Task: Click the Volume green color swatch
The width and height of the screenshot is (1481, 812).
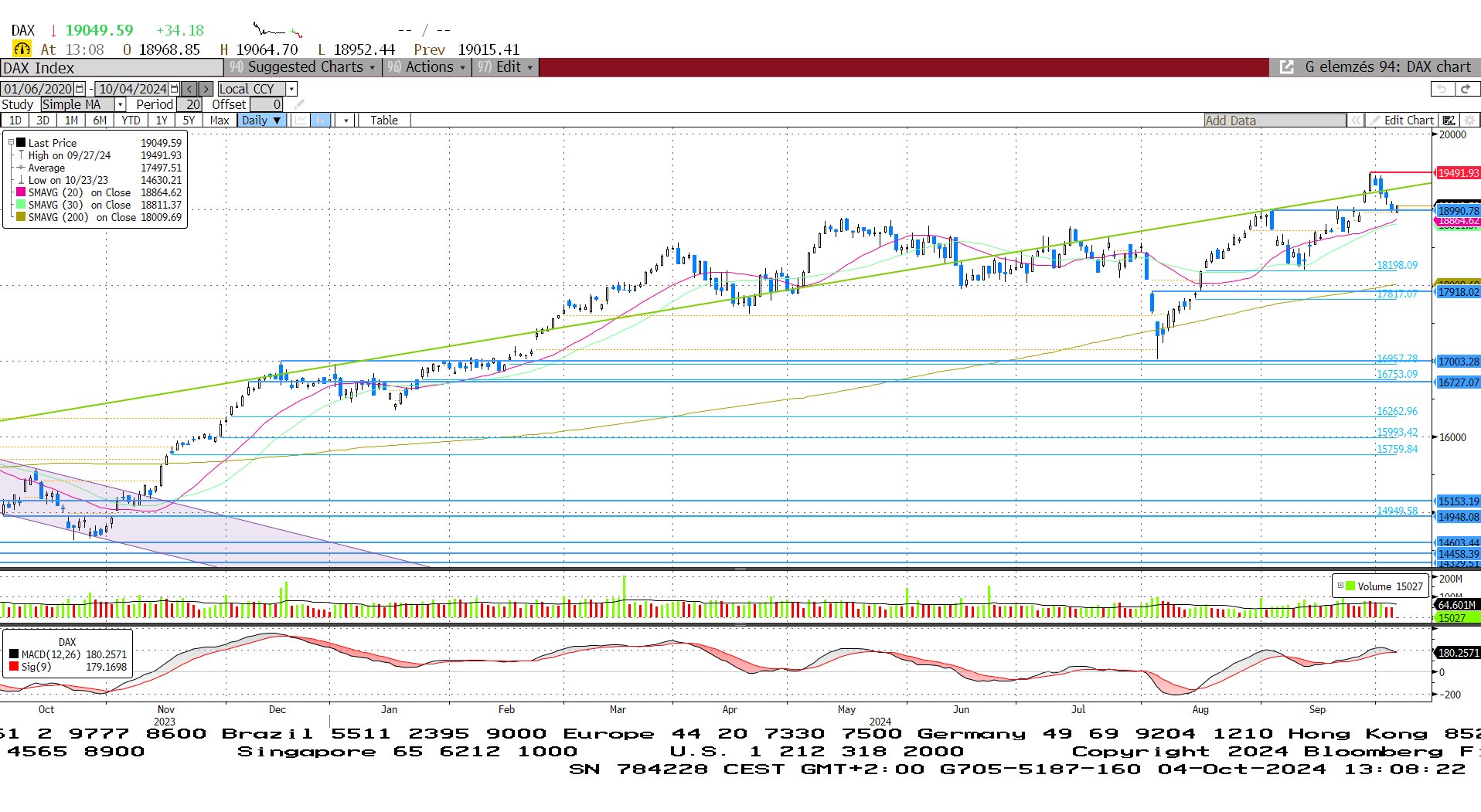Action: pos(1350,586)
